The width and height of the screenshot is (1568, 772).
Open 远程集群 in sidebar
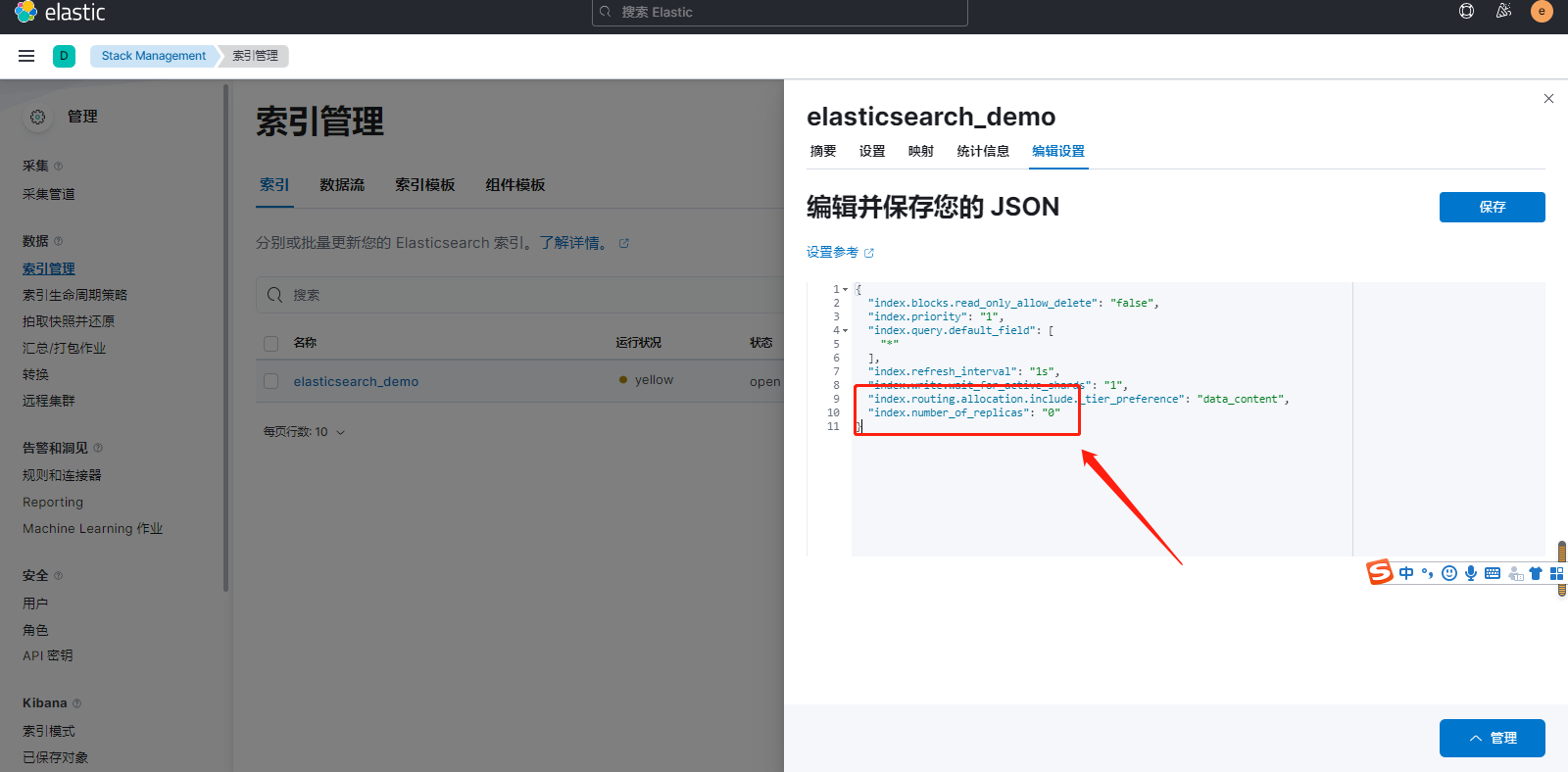coord(49,401)
